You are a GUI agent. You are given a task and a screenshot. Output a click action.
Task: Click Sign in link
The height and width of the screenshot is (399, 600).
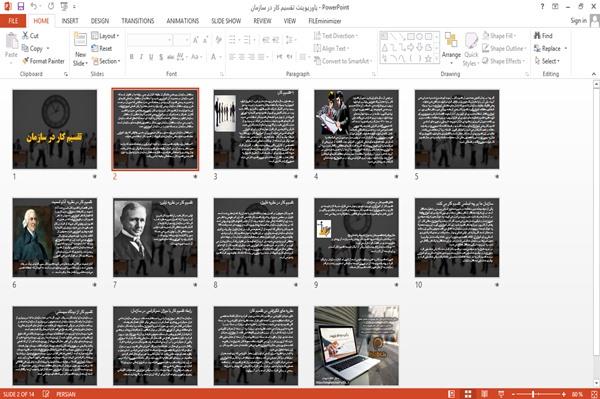(578, 21)
